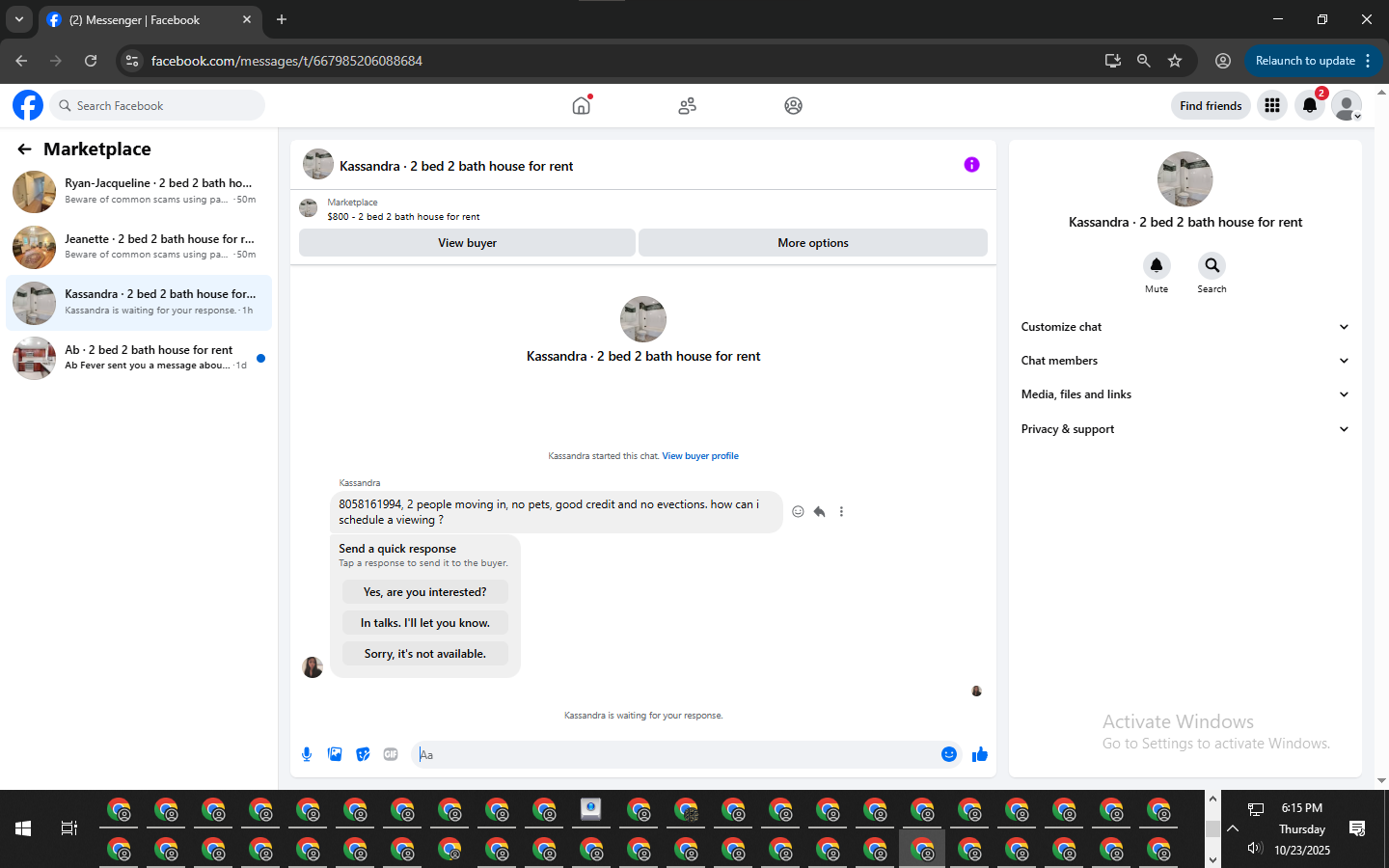Open the Ab 2 bed 2 bath conversation
Screen dimensions: 1389x868
coord(139,358)
